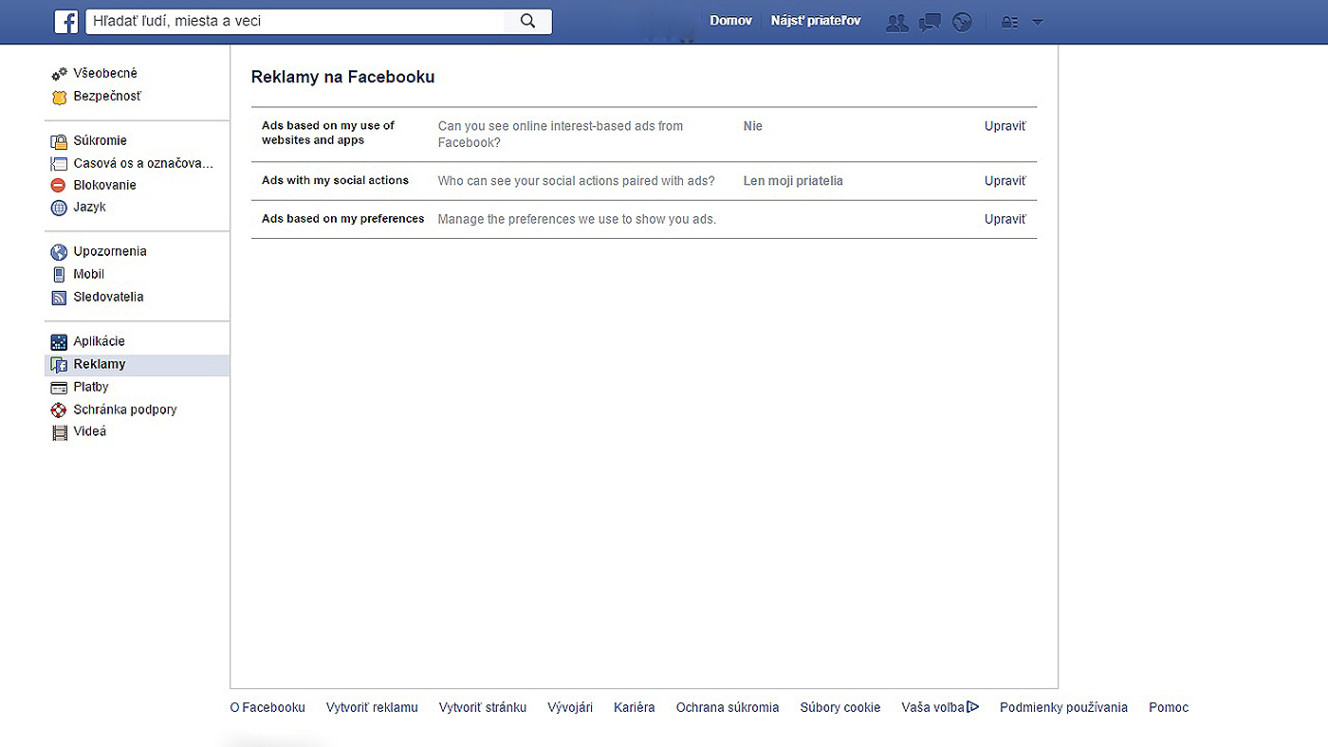Open Podmienky používania footer link

(1064, 707)
